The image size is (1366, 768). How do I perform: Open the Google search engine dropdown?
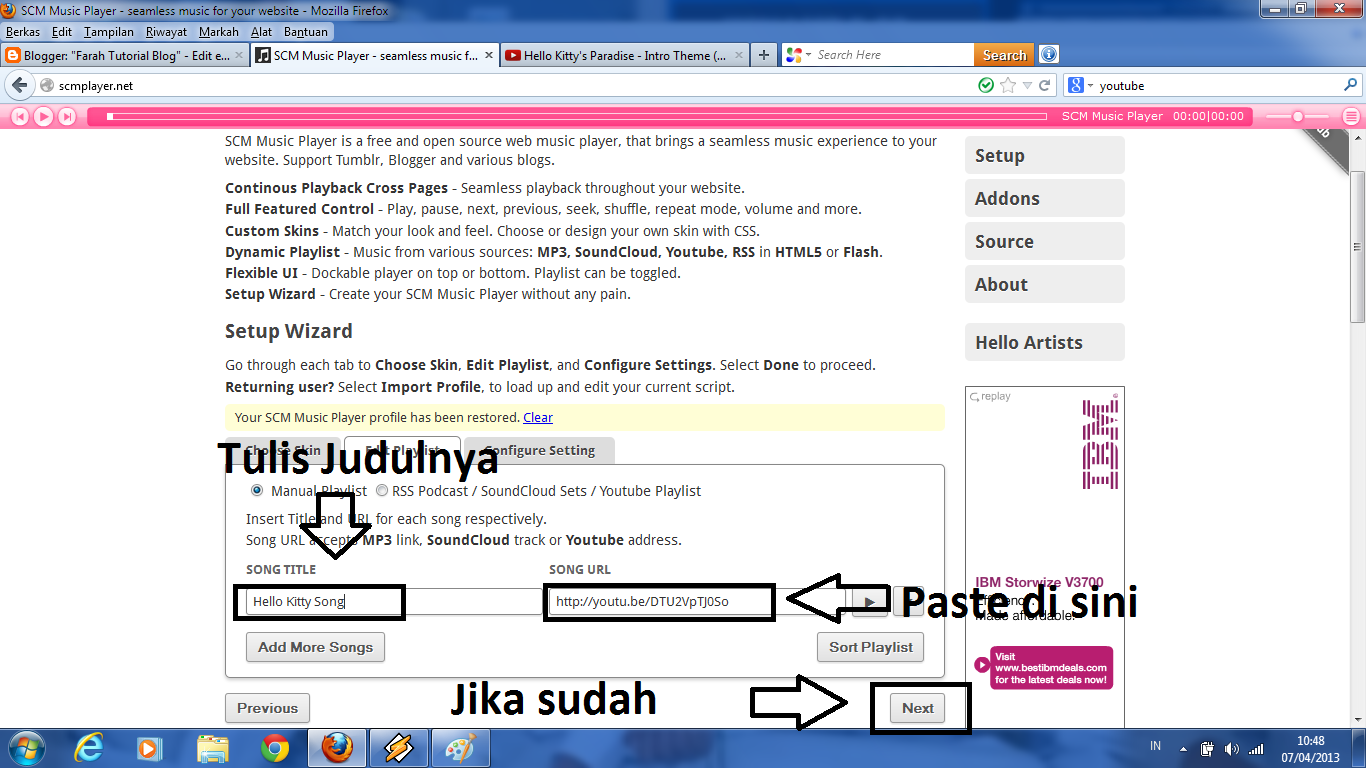pos(1080,85)
